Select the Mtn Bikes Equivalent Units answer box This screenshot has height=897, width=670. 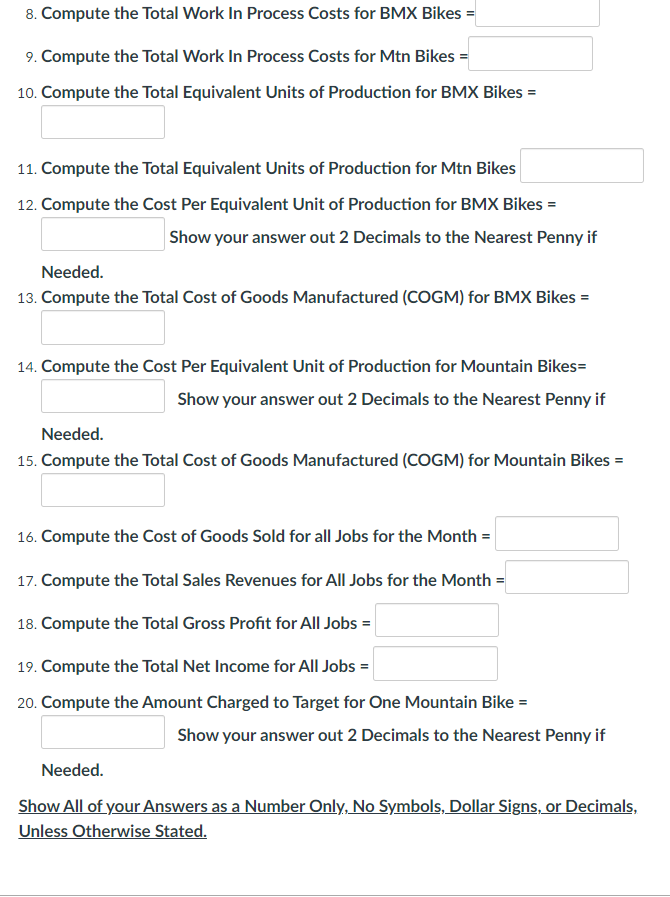click(x=581, y=165)
